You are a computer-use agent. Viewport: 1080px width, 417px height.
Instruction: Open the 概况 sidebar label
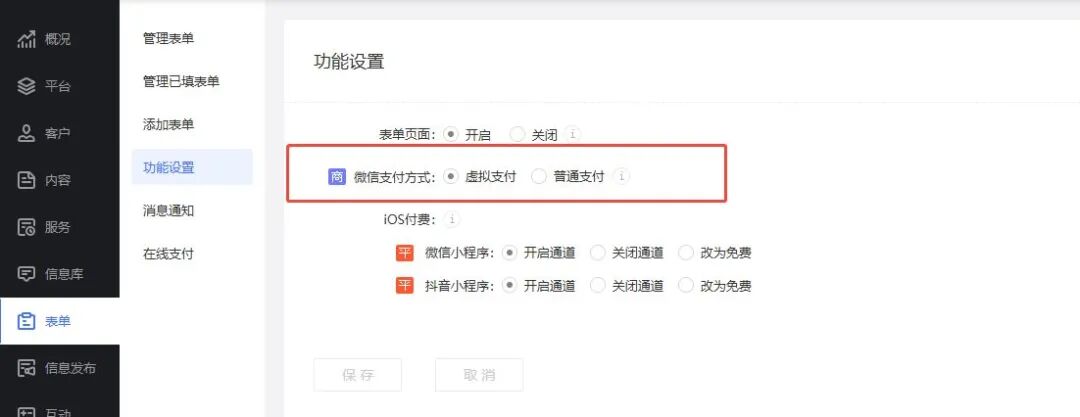coord(58,39)
